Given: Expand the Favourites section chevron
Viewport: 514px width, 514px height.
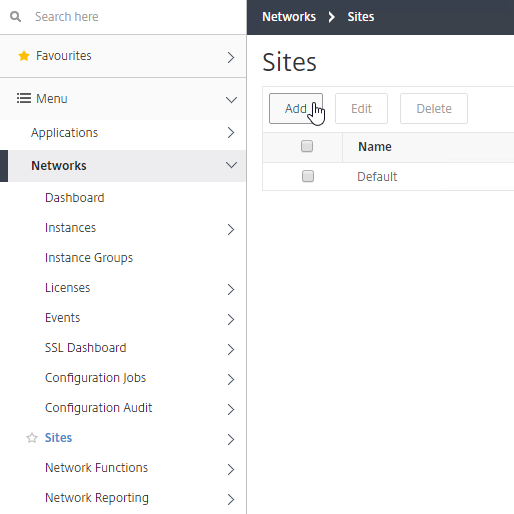Looking at the screenshot, I should (x=231, y=57).
